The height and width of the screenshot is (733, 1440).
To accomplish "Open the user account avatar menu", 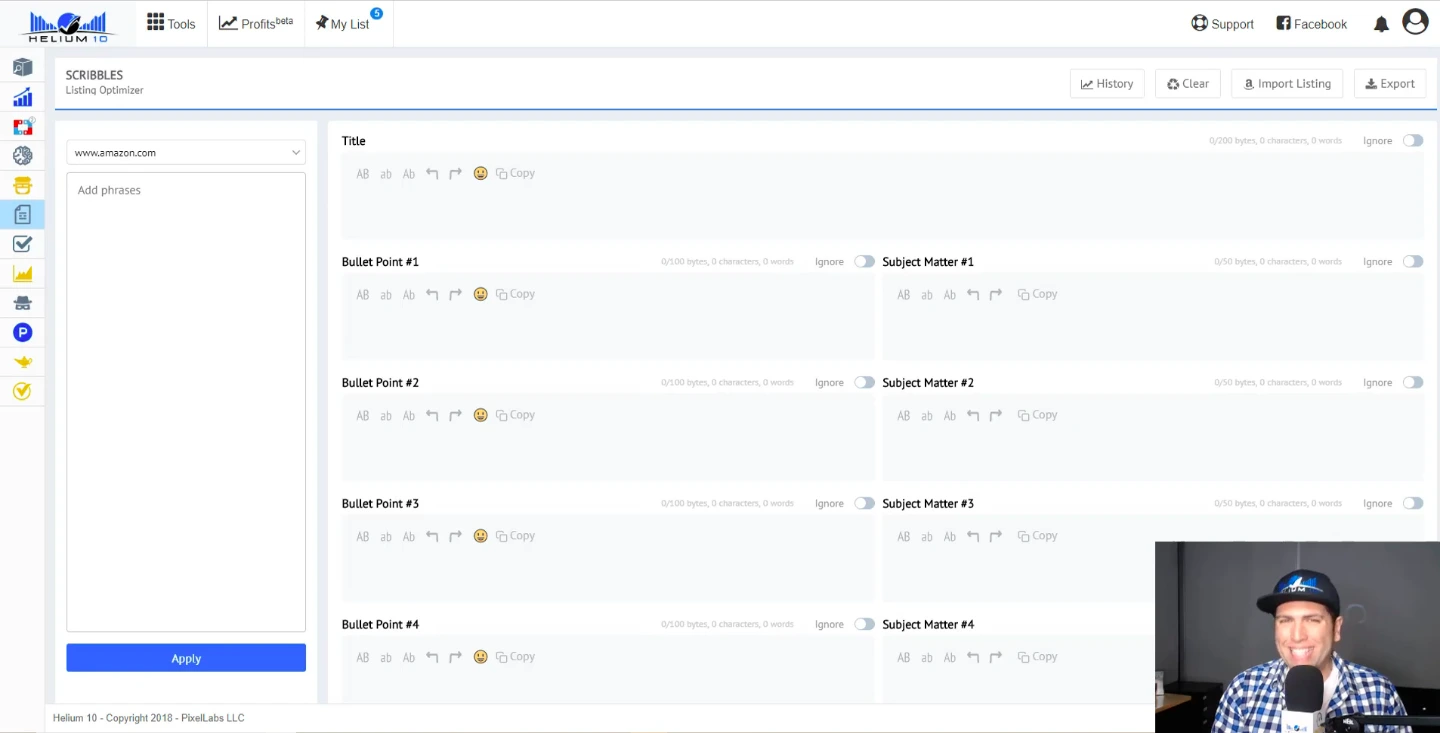I will click(1415, 22).
